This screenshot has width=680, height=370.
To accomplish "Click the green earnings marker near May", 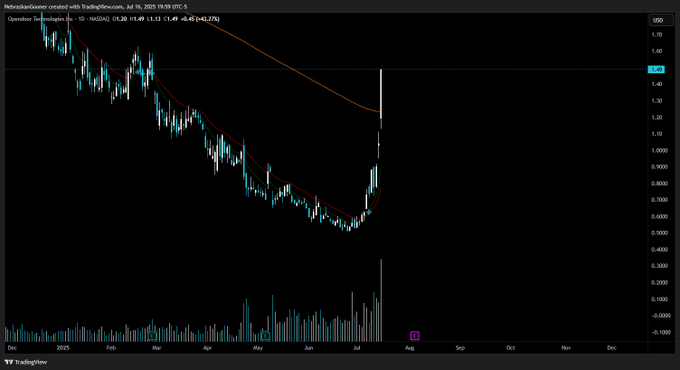I will pyautogui.click(x=265, y=335).
